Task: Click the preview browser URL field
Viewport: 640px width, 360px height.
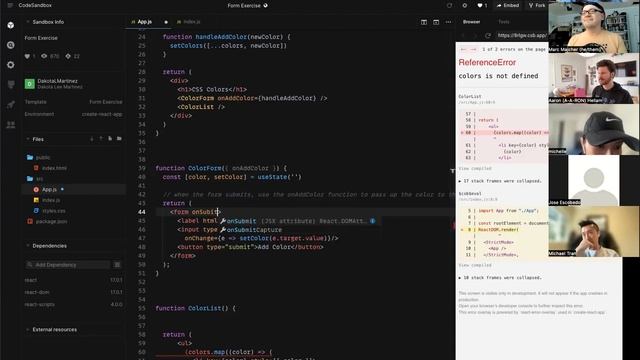Action: click(522, 36)
